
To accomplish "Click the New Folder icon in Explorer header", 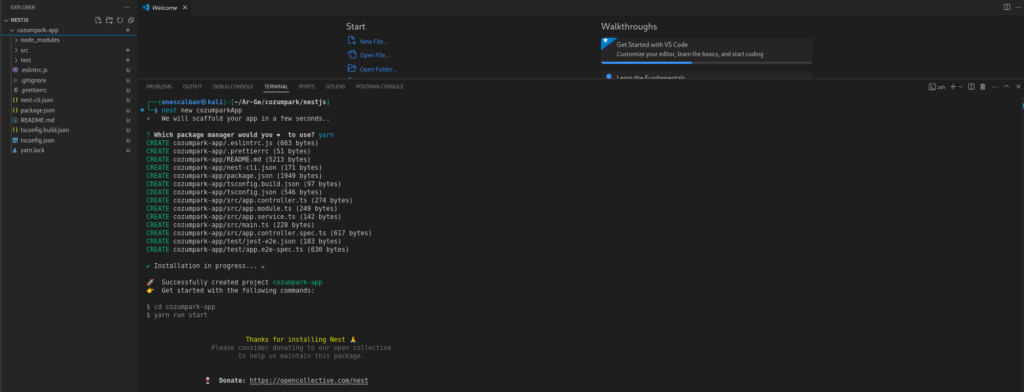I will (109, 20).
